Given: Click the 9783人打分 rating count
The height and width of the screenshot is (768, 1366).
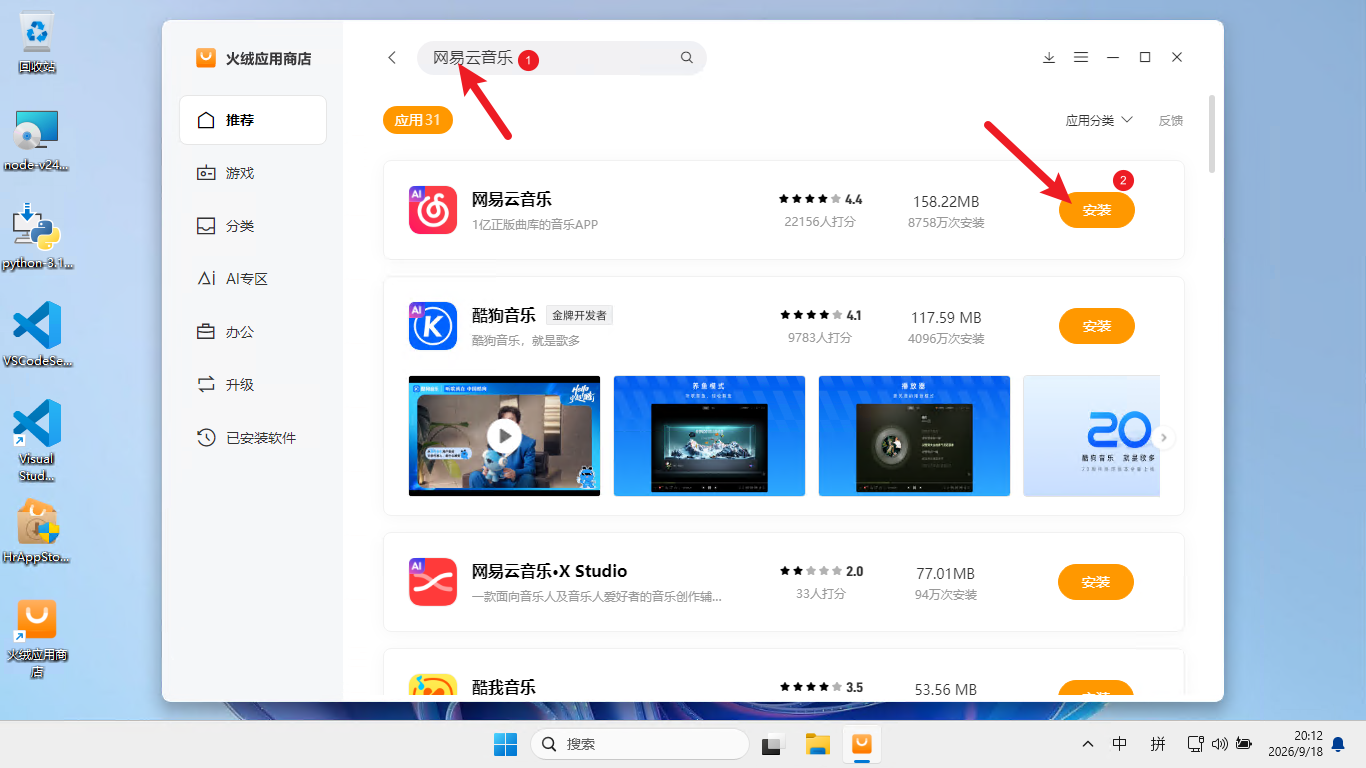Looking at the screenshot, I should [x=820, y=338].
